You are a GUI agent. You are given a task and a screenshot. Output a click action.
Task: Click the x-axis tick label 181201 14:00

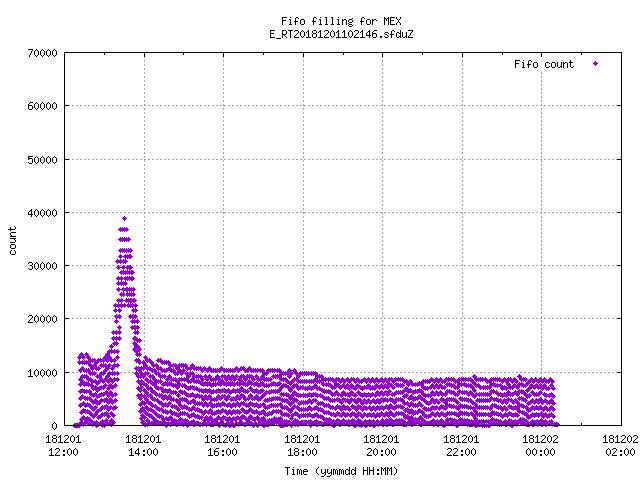pyautogui.click(x=143, y=446)
